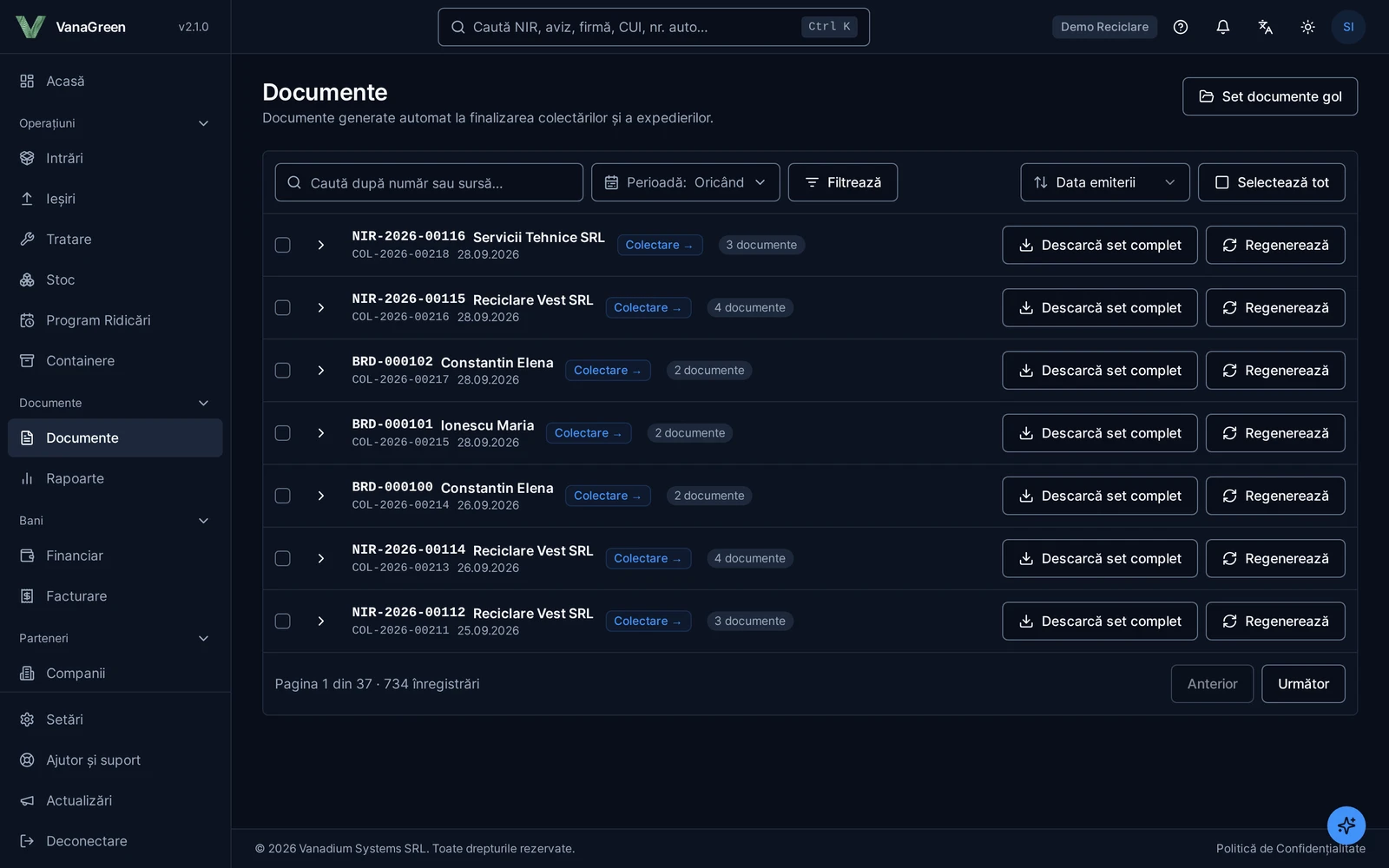Viewport: 1389px width, 868px height.
Task: Click the Financiar wallet icon
Action: (x=27, y=556)
